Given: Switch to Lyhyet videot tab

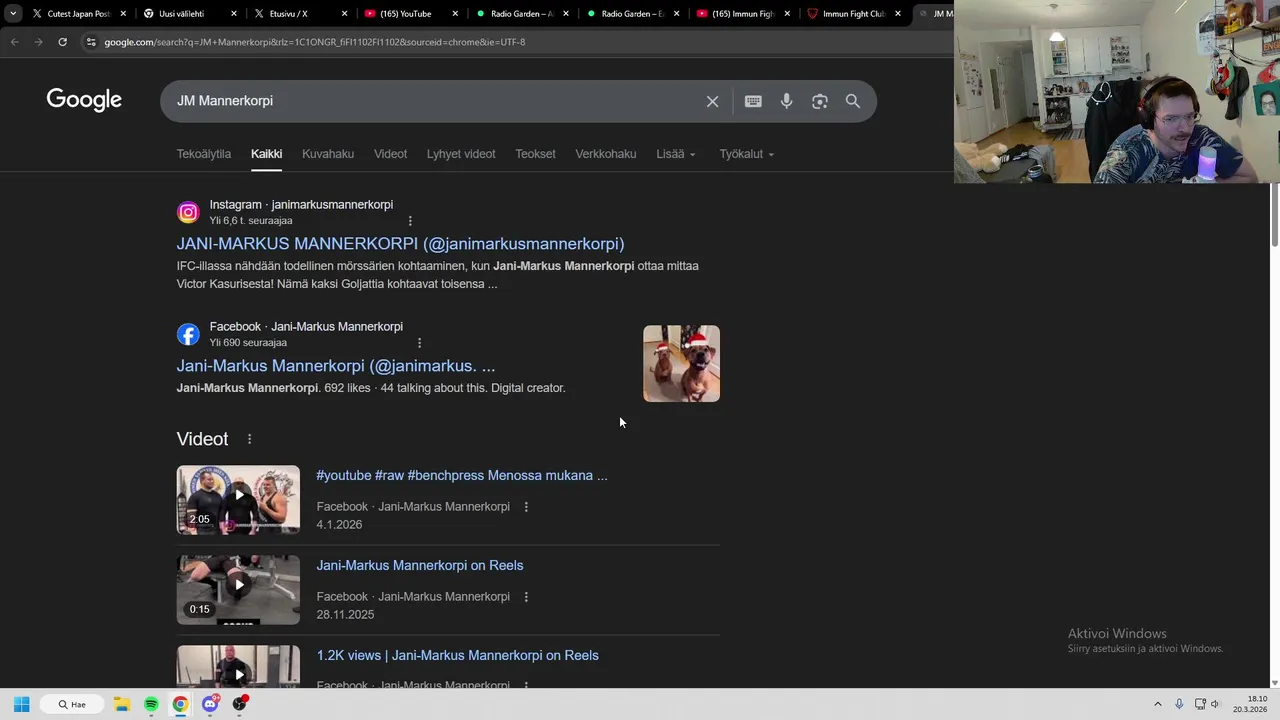Looking at the screenshot, I should point(461,154).
